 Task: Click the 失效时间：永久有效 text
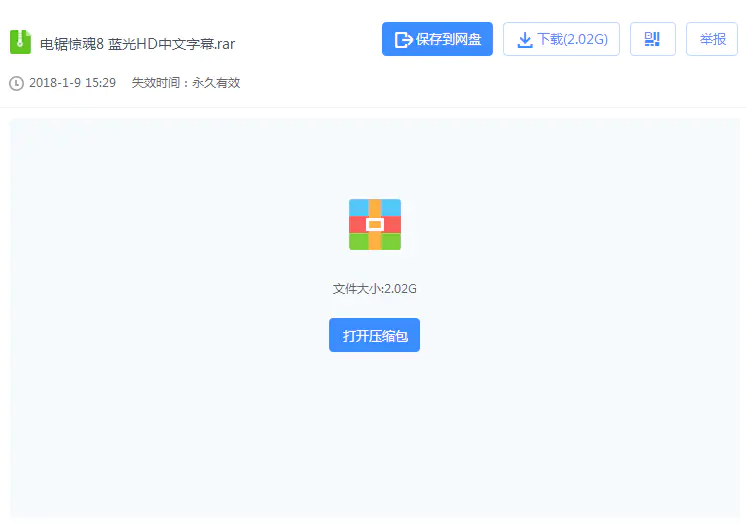click(186, 83)
